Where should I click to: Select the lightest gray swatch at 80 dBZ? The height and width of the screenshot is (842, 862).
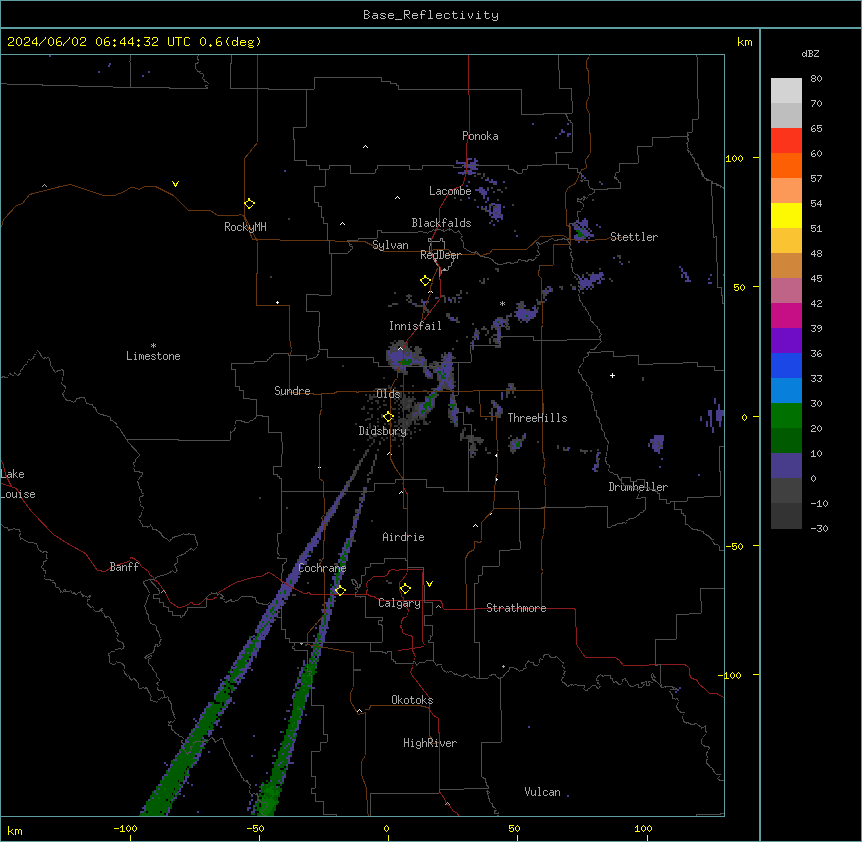tap(786, 91)
